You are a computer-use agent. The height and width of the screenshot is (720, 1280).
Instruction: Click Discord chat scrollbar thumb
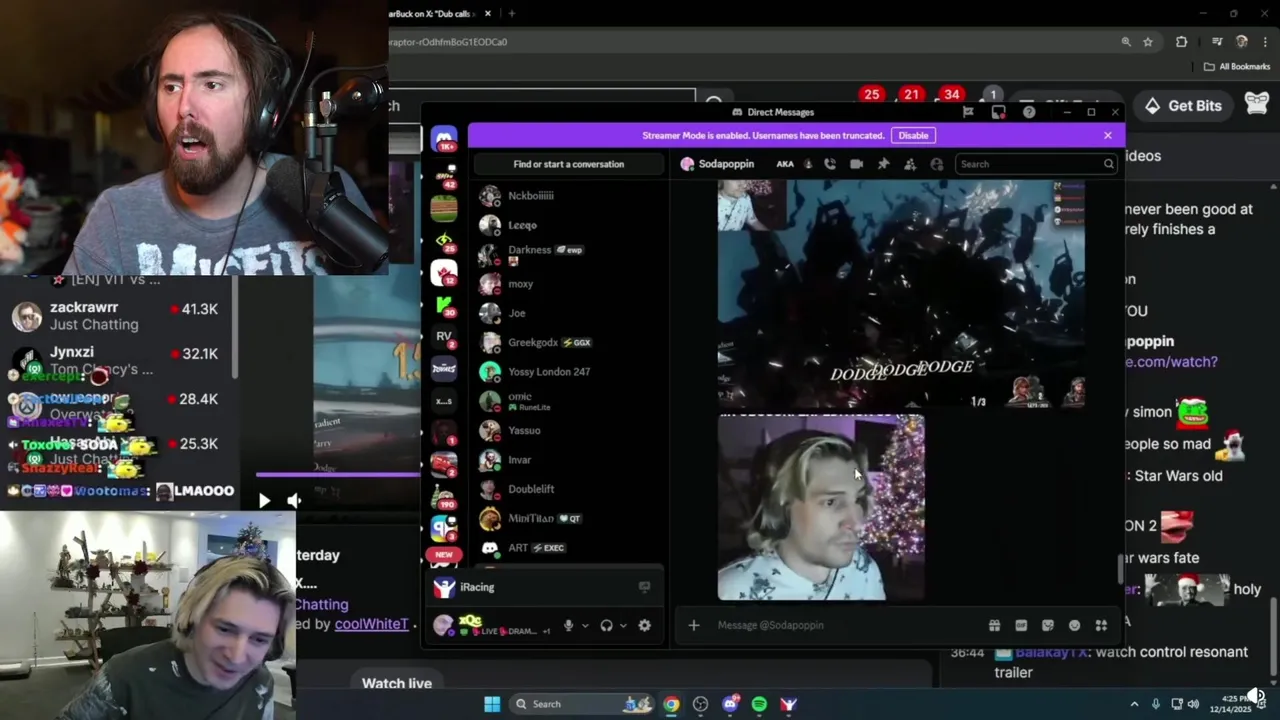[x=1119, y=569]
